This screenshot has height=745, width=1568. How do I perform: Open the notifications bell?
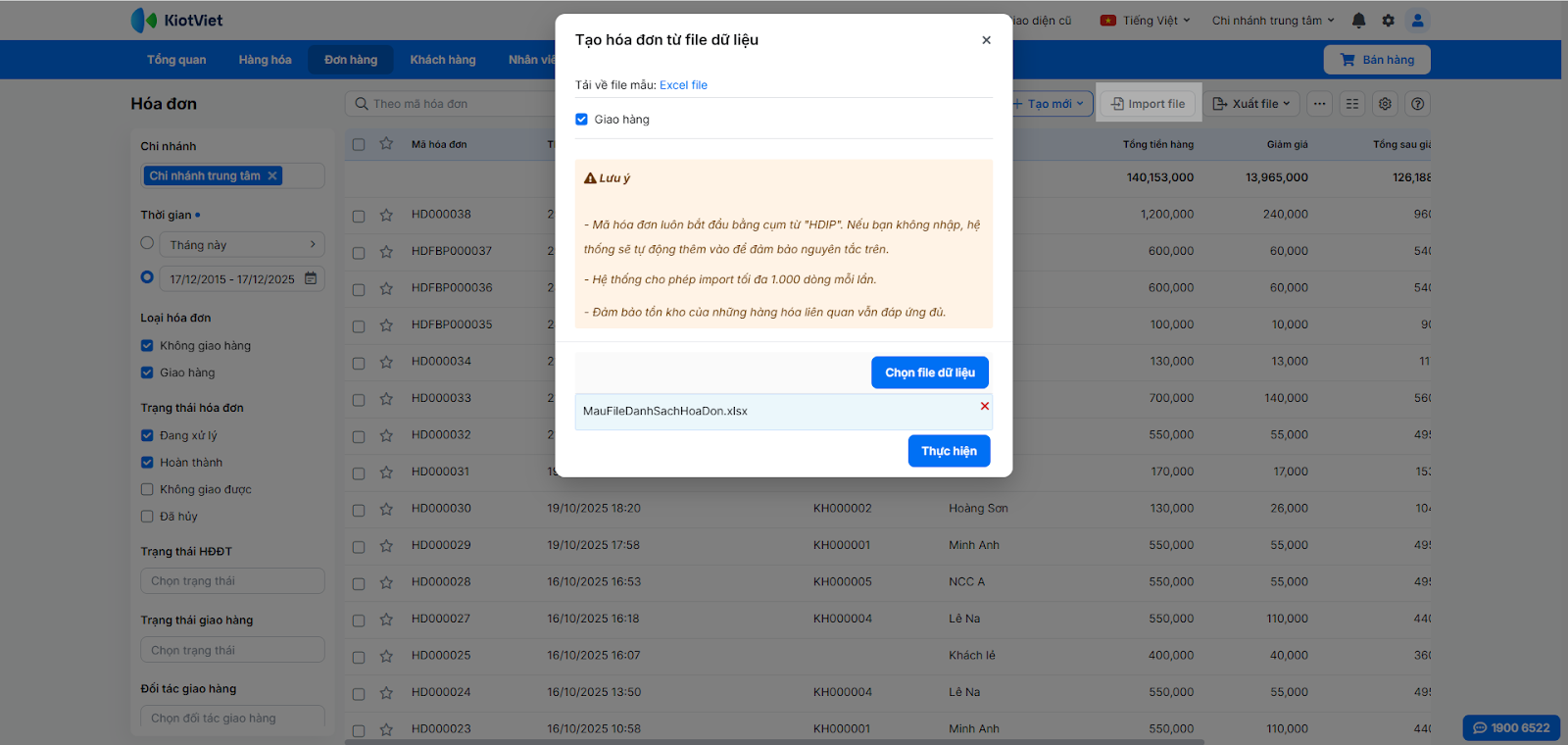pos(1358,21)
